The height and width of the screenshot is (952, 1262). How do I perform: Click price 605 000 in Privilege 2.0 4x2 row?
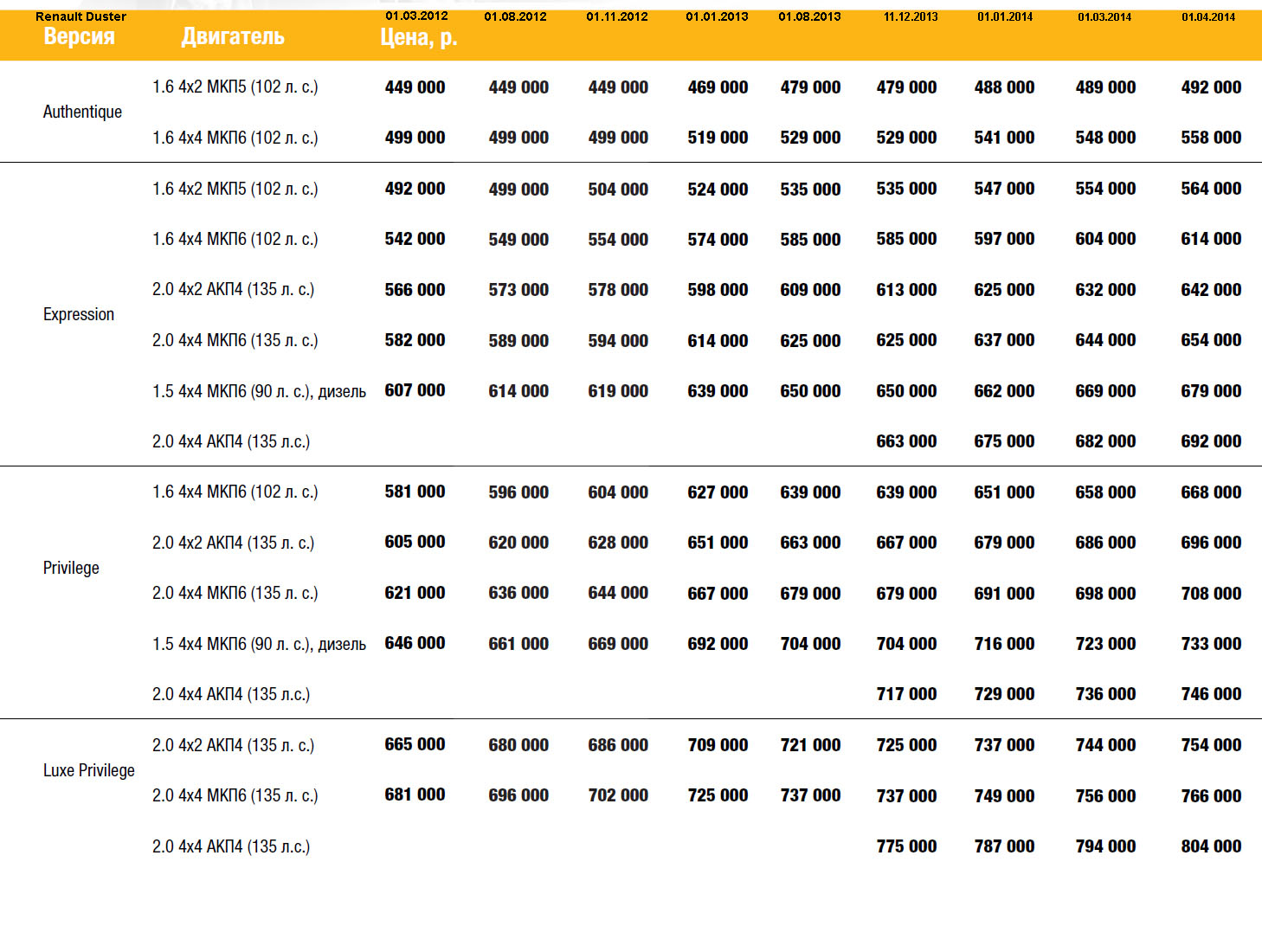pyautogui.click(x=415, y=542)
